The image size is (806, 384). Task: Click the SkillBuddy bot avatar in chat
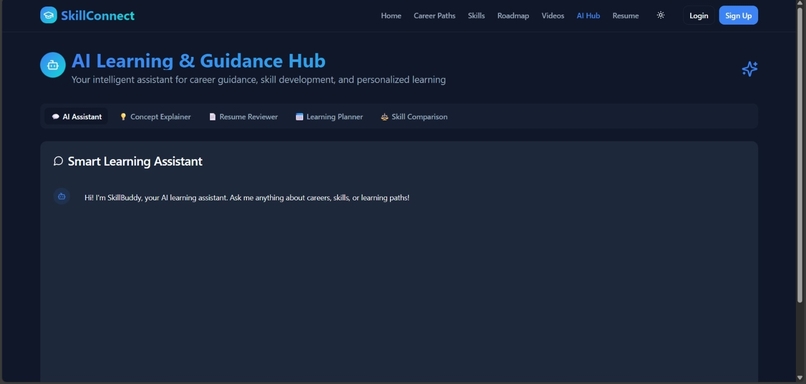coord(62,196)
